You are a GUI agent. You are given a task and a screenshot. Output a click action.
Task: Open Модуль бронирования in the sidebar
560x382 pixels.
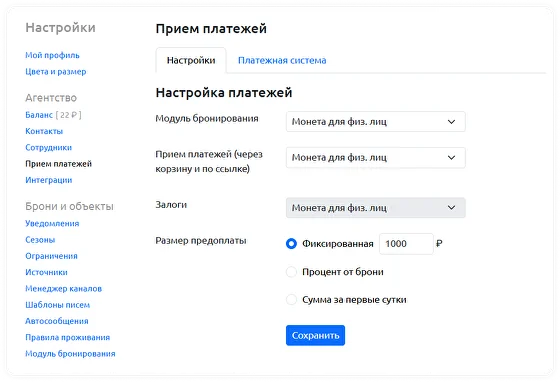click(70, 354)
